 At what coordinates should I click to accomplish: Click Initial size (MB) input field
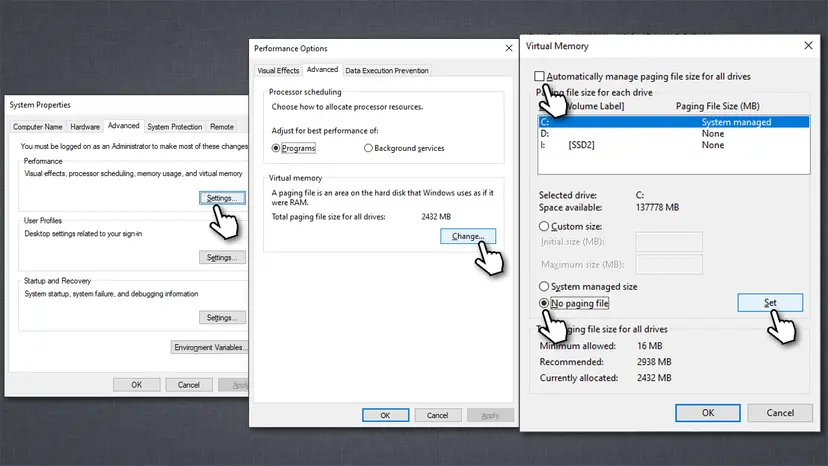tap(669, 241)
